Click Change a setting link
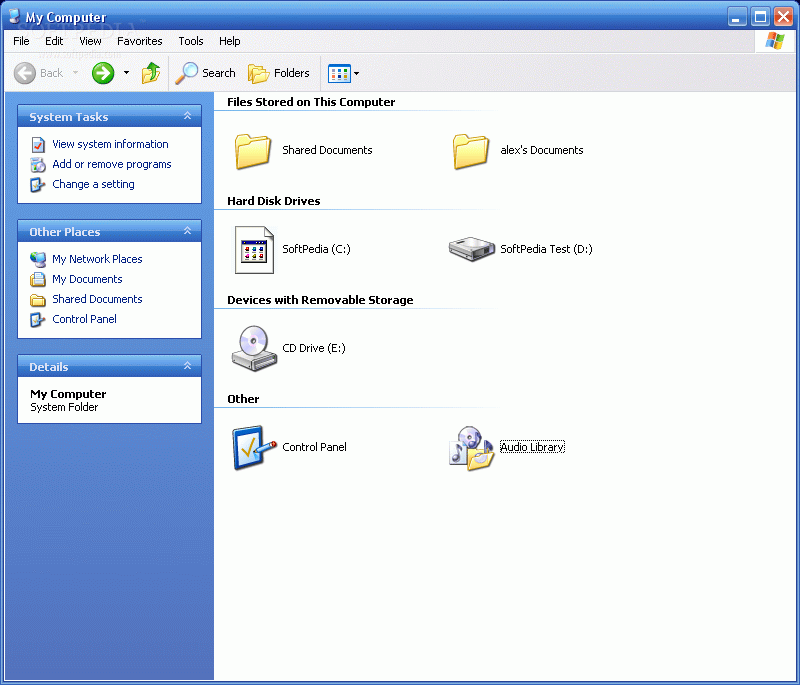Viewport: 800px width, 685px height. click(x=93, y=184)
